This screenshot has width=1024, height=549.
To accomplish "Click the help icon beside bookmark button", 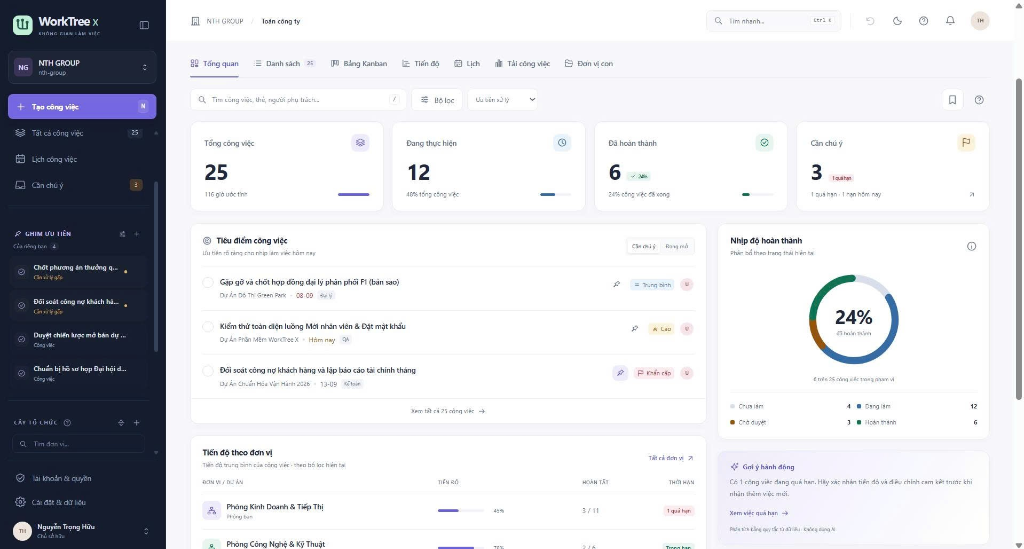I will pyautogui.click(x=979, y=100).
